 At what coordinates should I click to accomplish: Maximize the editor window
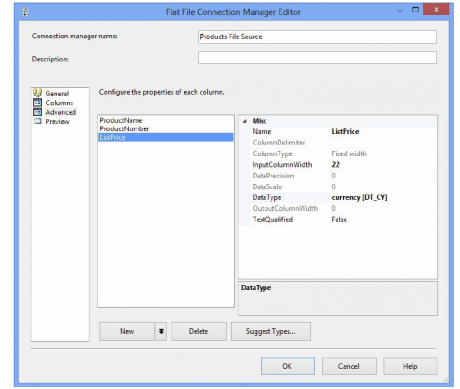[415, 10]
